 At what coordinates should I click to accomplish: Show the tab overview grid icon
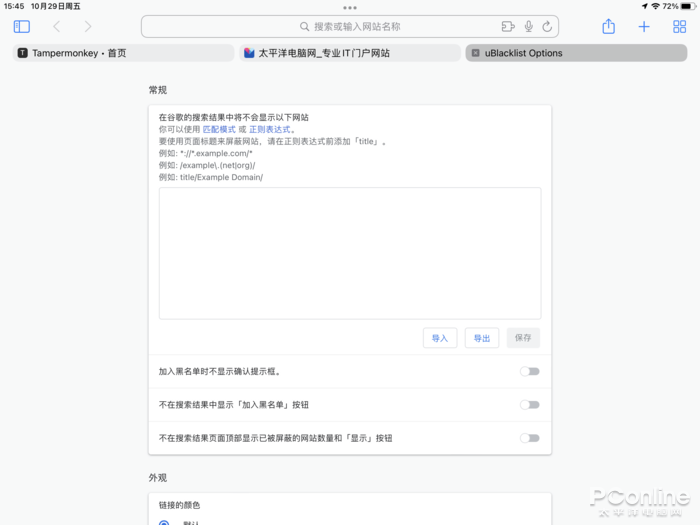coord(679,27)
